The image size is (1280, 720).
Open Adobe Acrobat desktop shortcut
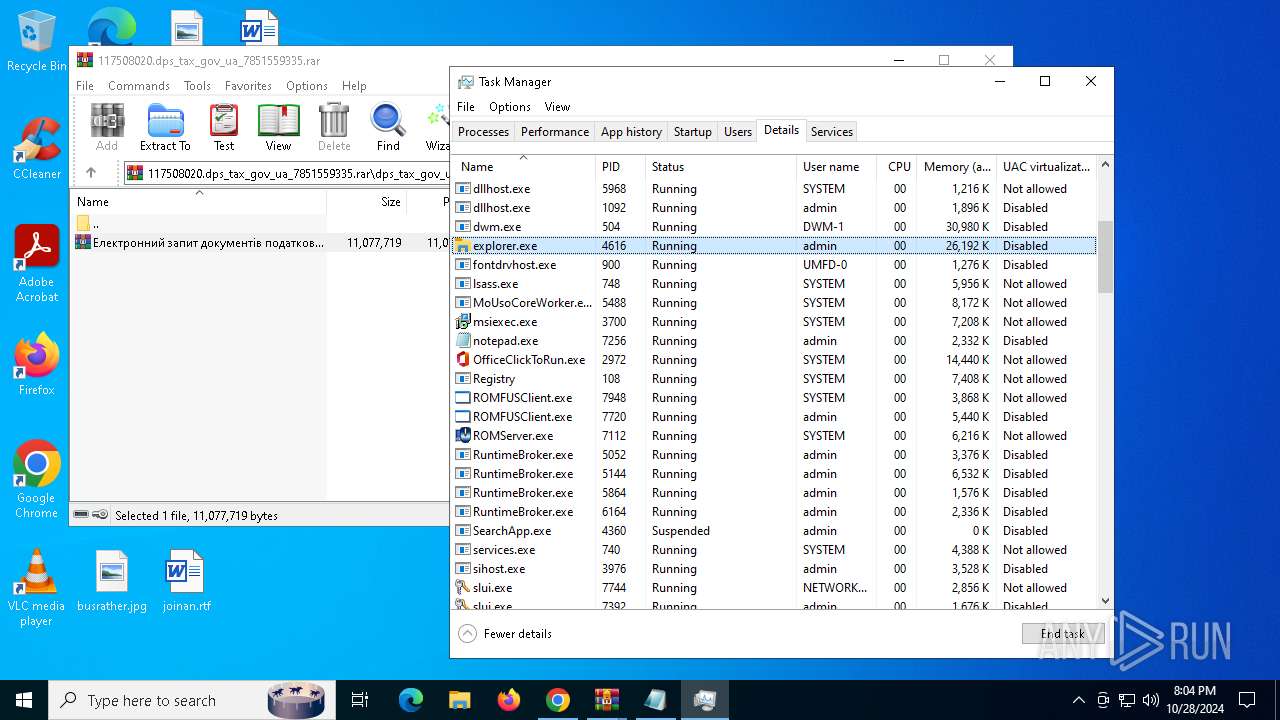tap(36, 264)
